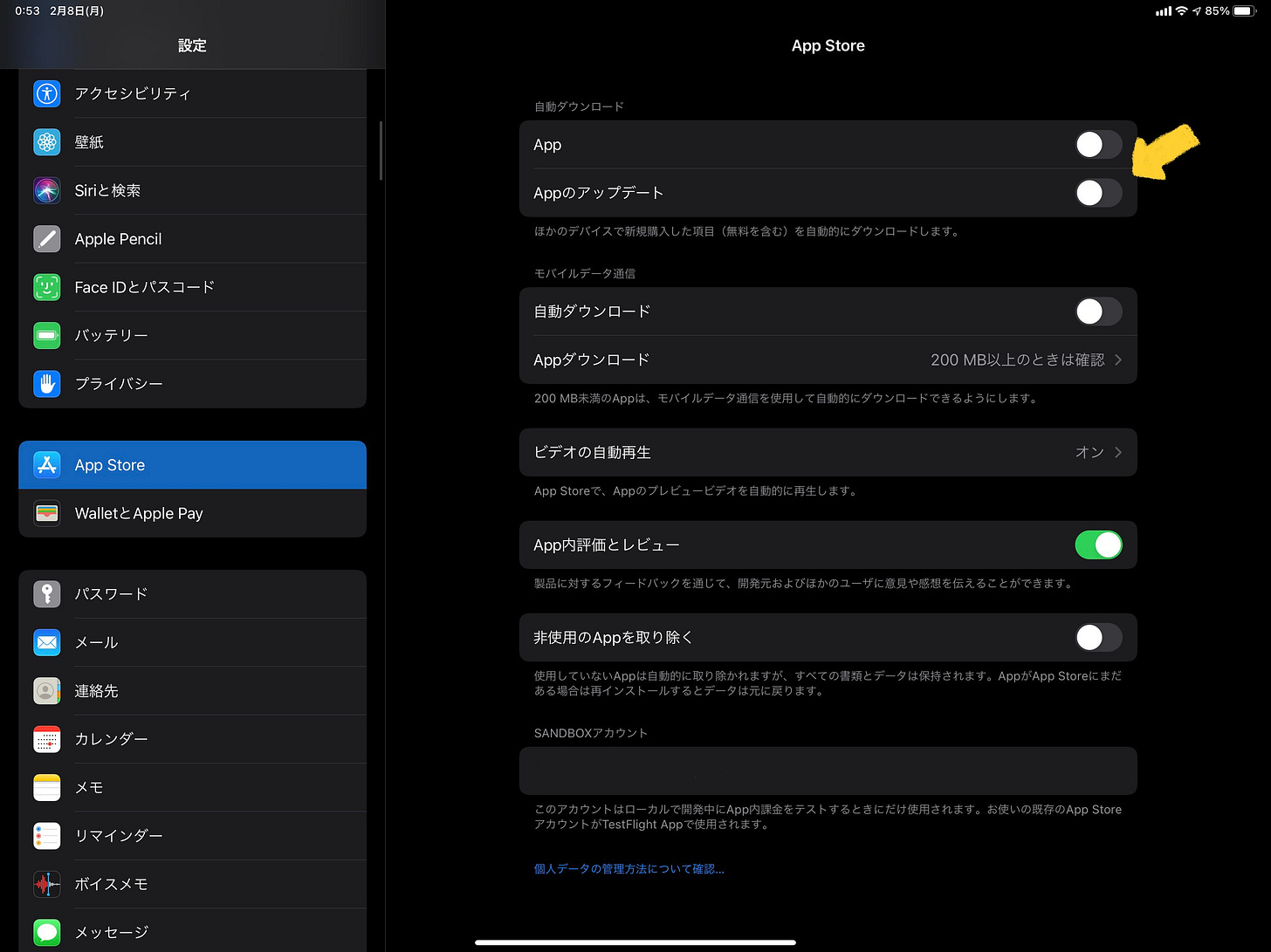Enable 非使用のAppを取り除く toggle
Screen dimensions: 1271x952
pyautogui.click(x=1098, y=637)
